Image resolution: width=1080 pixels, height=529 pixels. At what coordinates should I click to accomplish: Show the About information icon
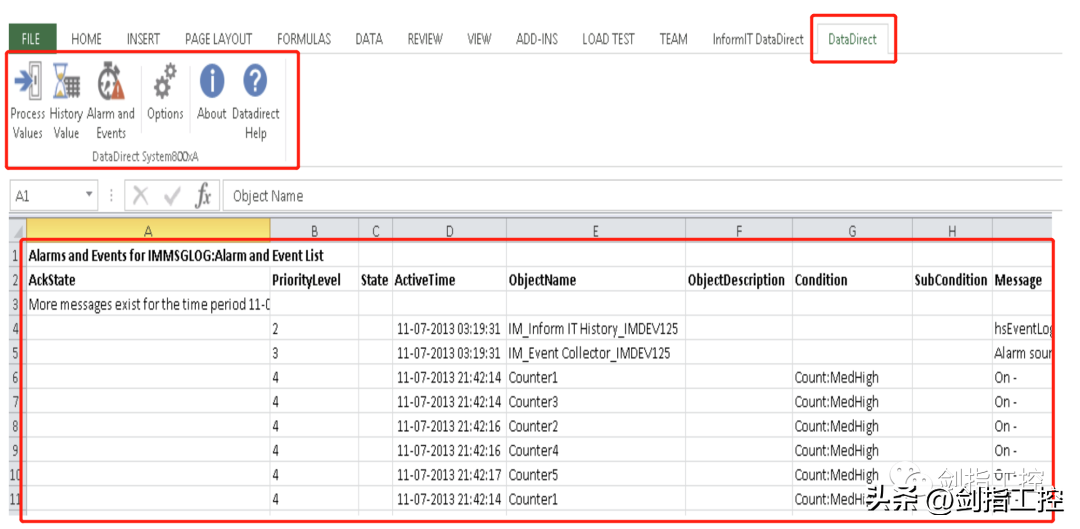pyautogui.click(x=211, y=93)
